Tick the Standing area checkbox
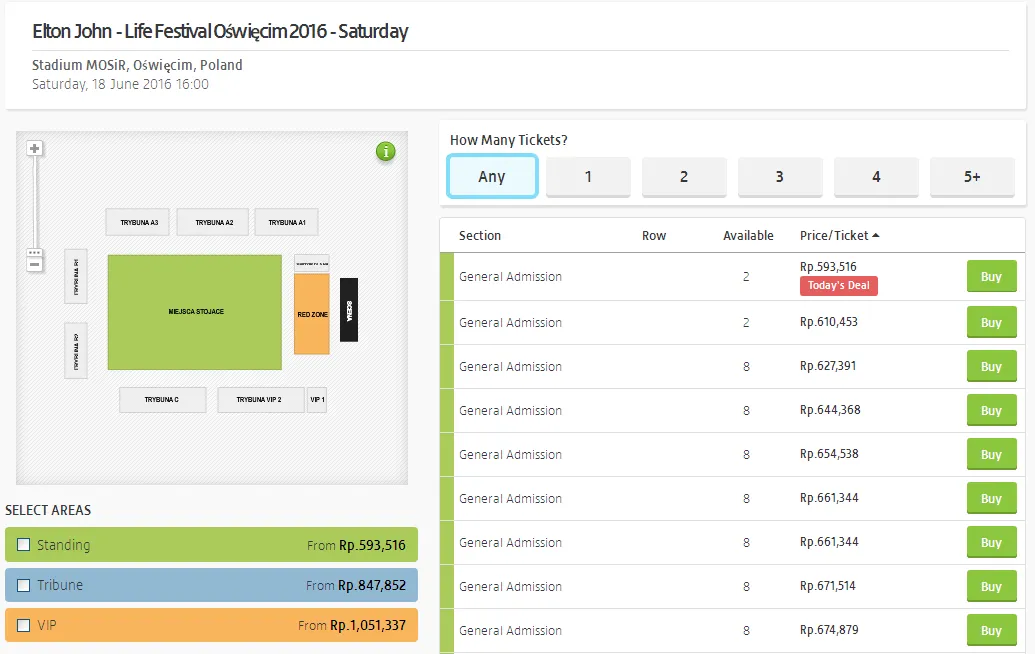1035x654 pixels. [24, 544]
